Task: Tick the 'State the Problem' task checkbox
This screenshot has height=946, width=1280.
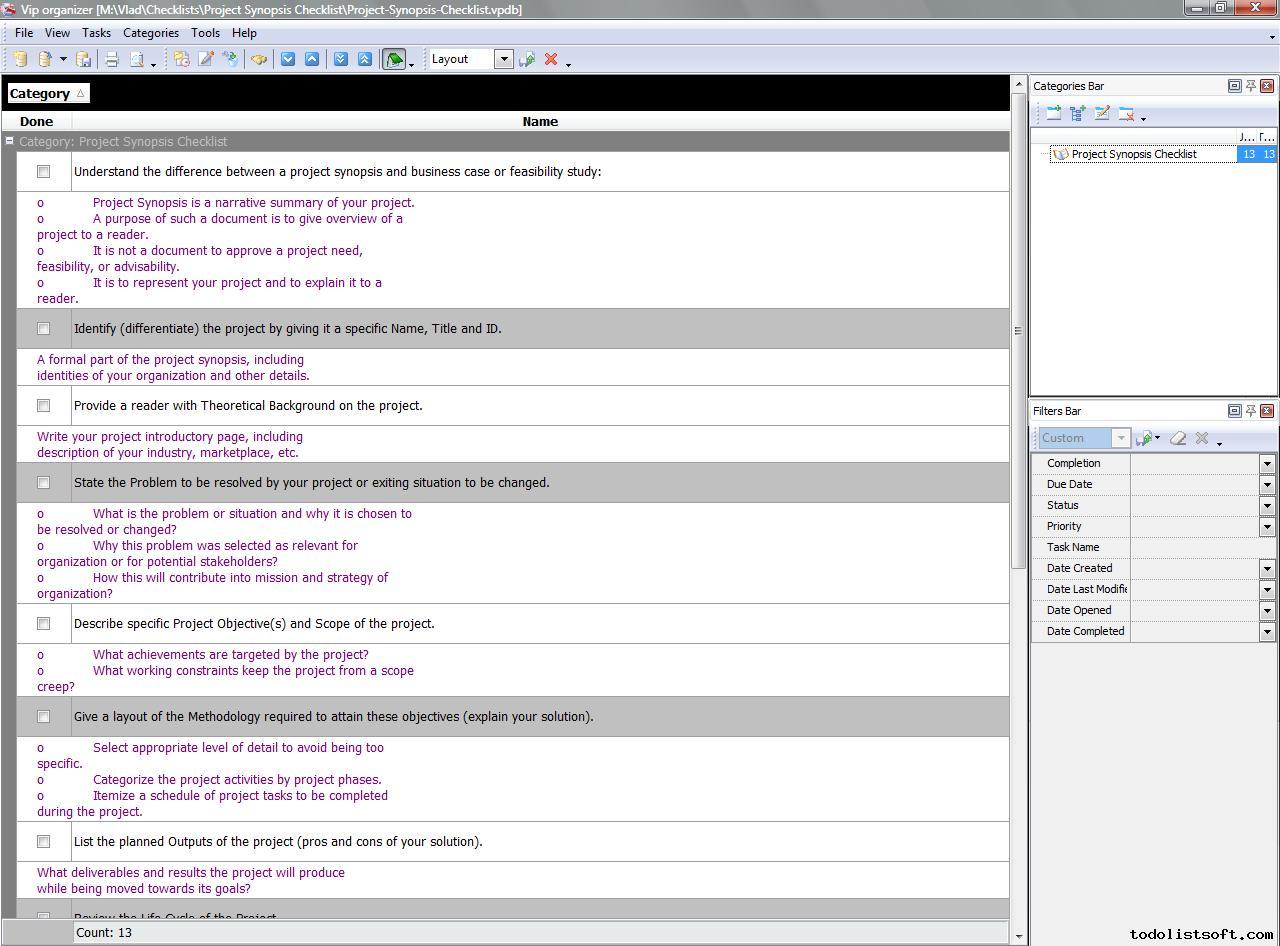Action: 43,483
